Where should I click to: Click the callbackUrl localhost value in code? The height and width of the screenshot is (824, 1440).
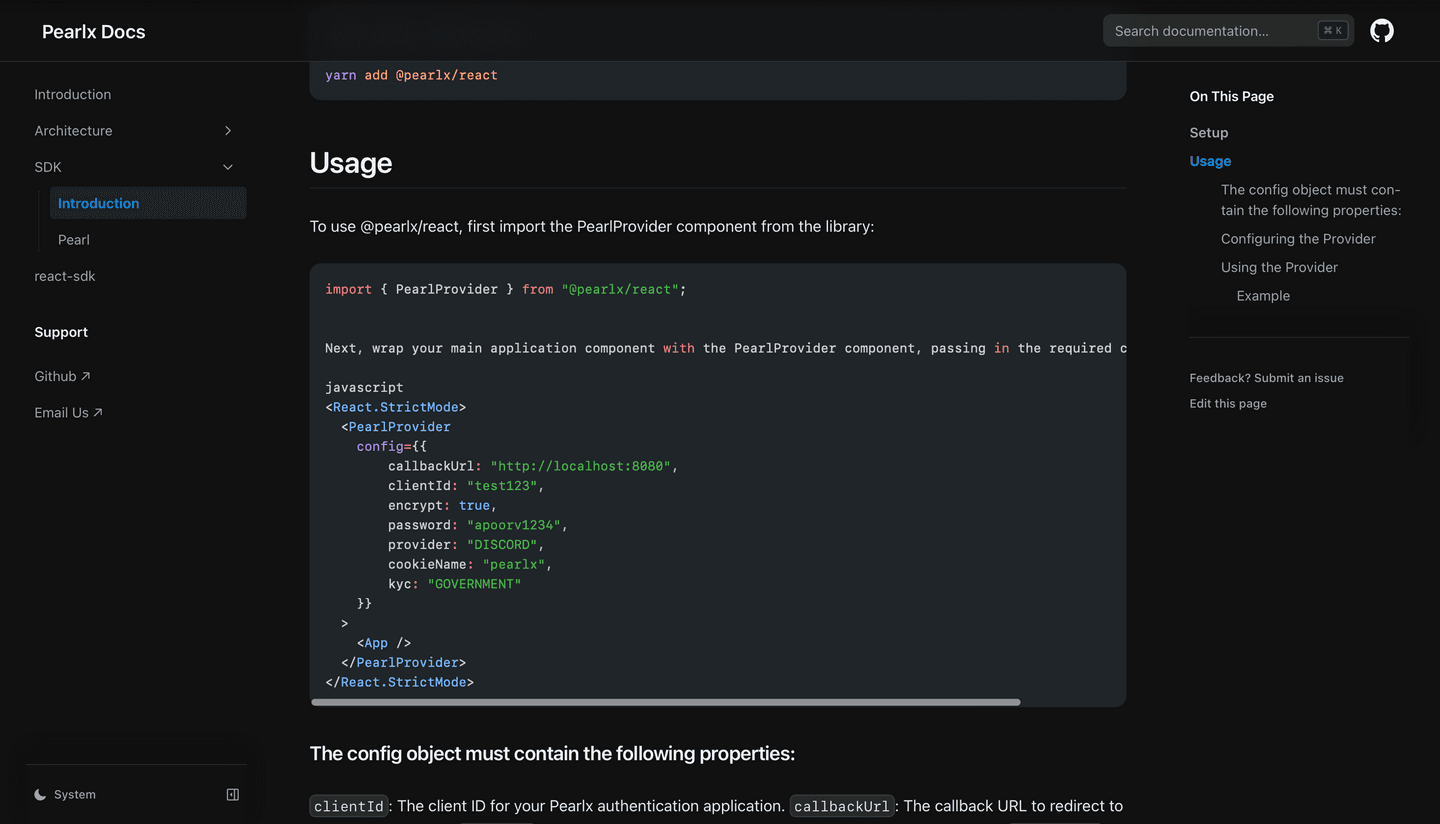pos(580,466)
